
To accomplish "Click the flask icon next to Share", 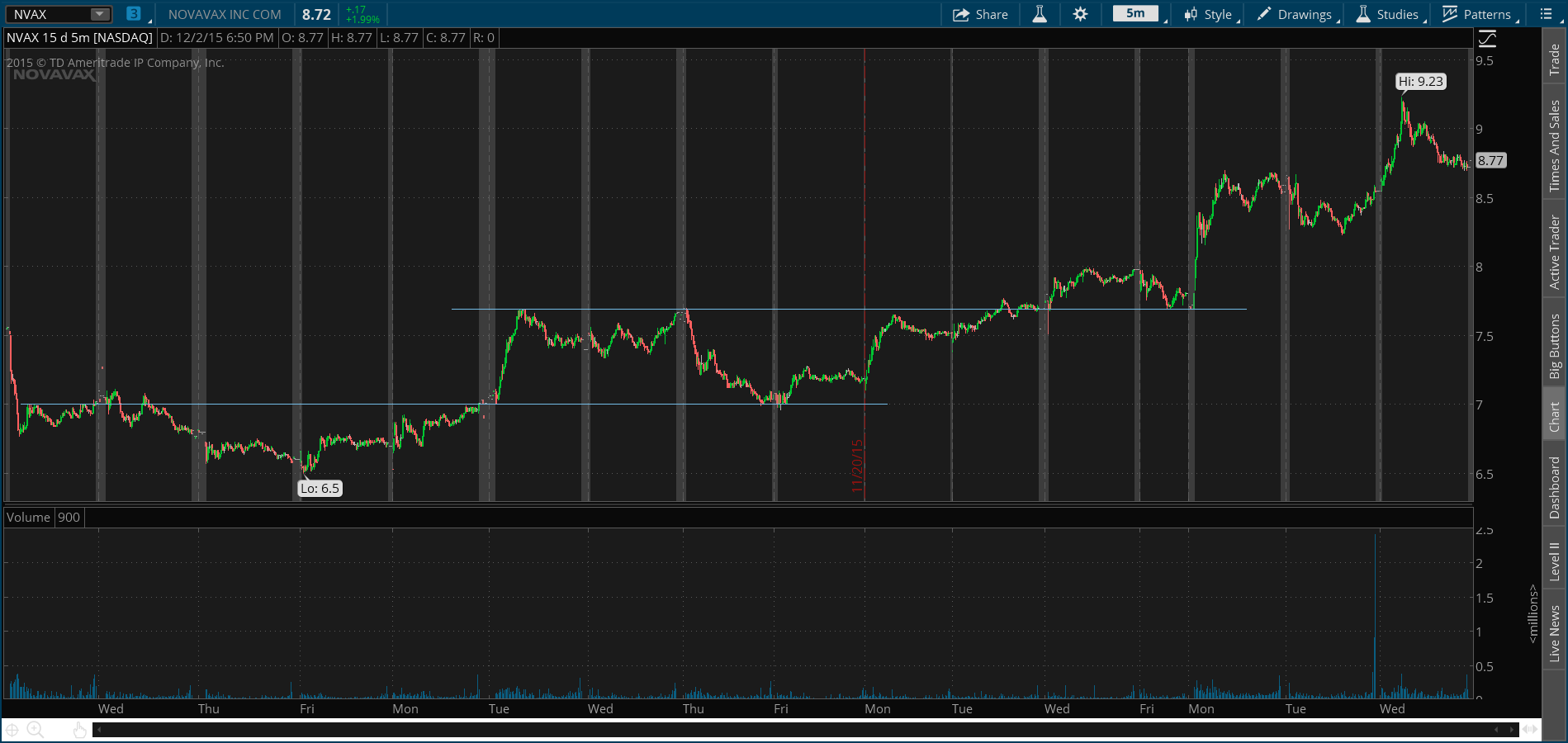I will 1040,14.
